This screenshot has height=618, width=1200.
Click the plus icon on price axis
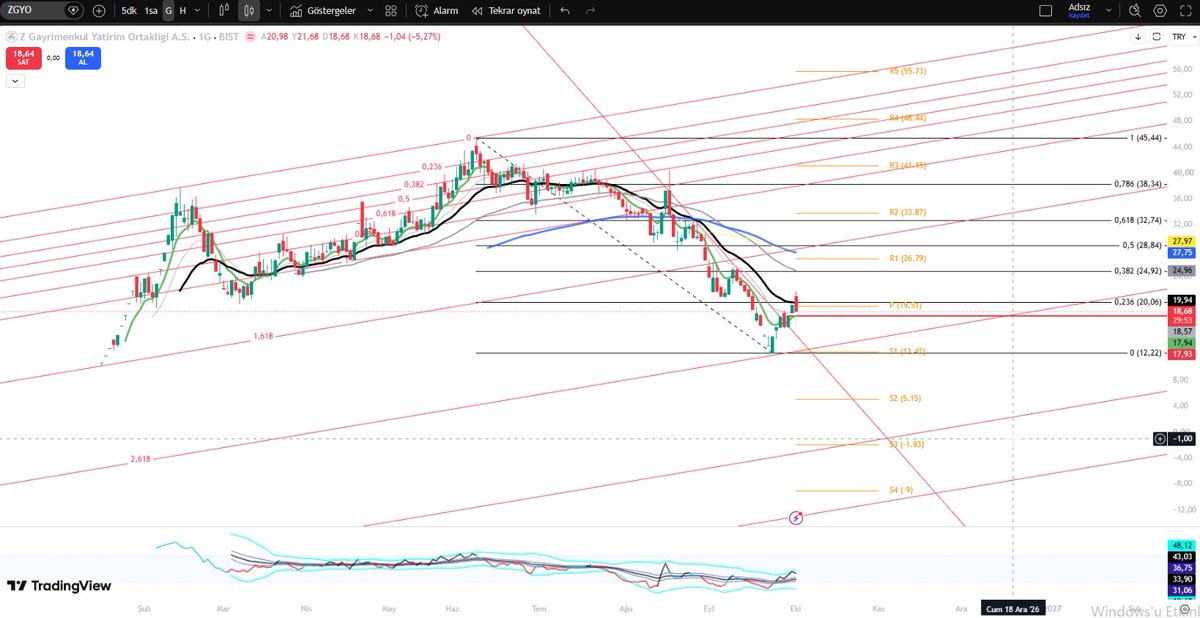1159,438
